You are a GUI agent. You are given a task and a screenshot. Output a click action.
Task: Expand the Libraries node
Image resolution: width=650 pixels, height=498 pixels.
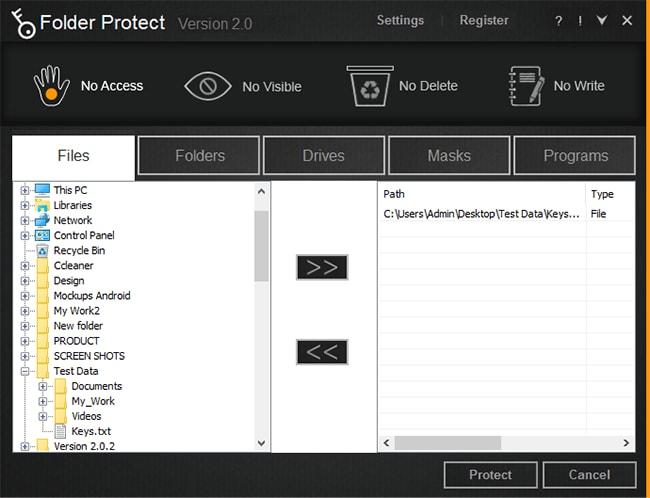coord(24,205)
